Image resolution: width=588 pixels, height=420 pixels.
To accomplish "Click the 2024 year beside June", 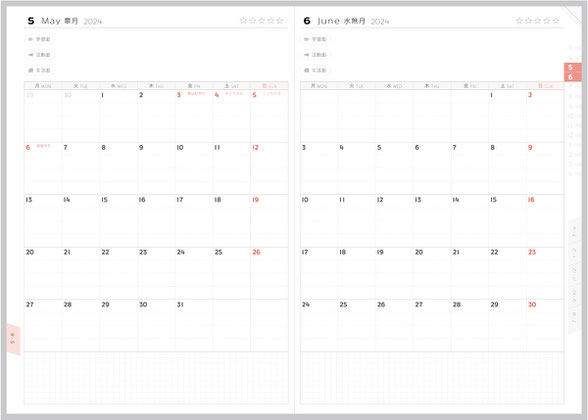I will (x=380, y=22).
